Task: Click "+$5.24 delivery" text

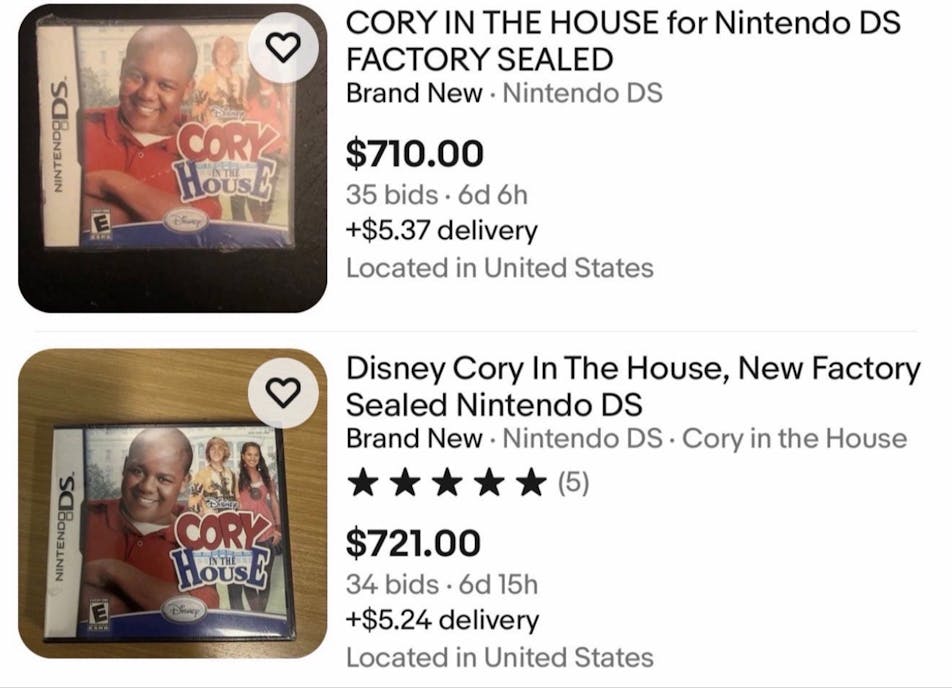Action: pyautogui.click(x=442, y=620)
